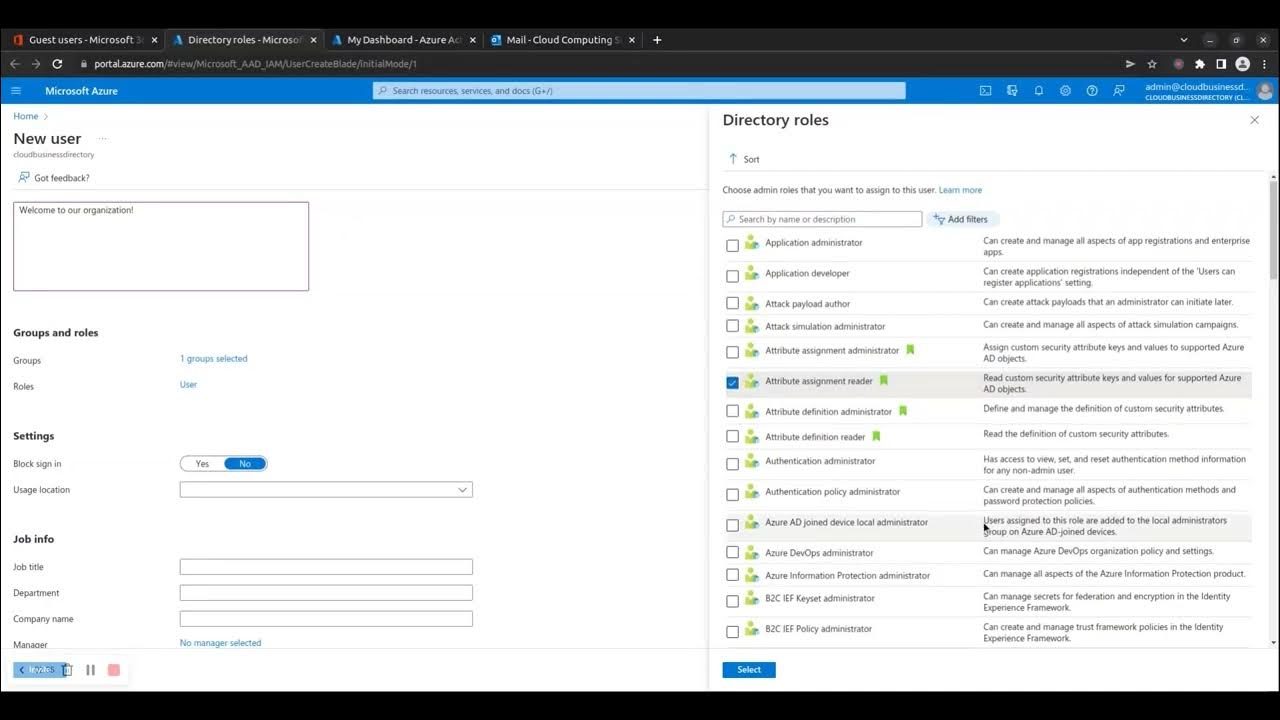1280x720 pixels.
Task: Open the Learn more link
Action: pos(960,190)
